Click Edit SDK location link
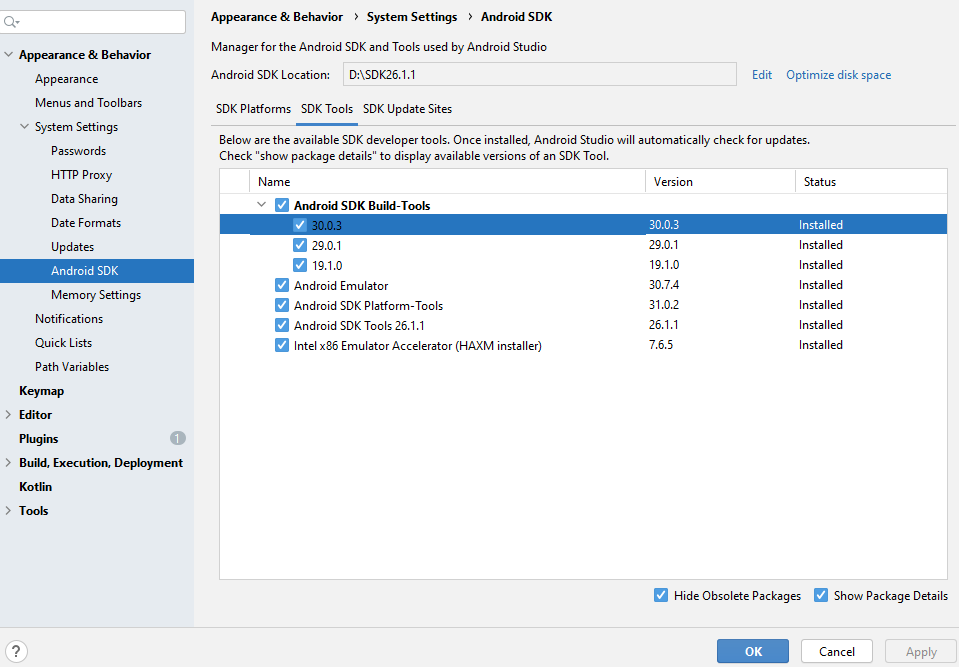This screenshot has width=959, height=667. pos(762,75)
